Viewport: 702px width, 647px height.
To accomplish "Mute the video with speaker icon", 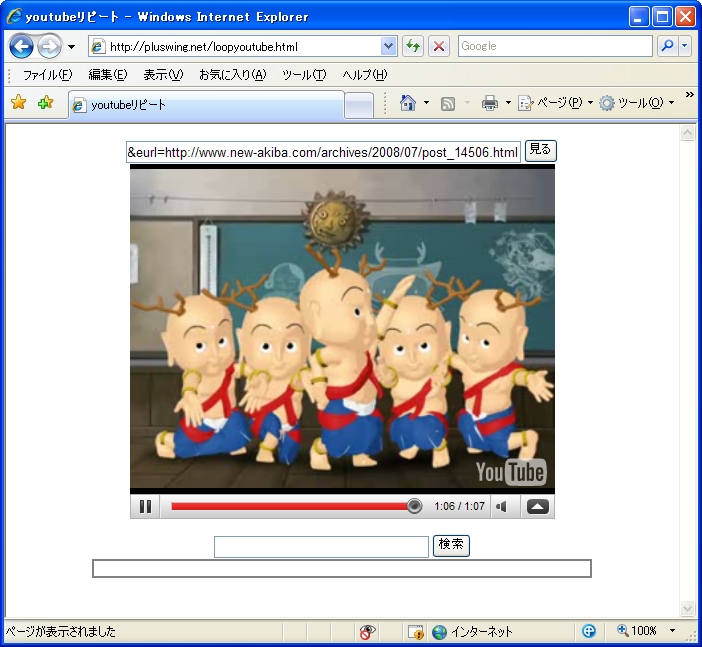I will click(x=502, y=506).
